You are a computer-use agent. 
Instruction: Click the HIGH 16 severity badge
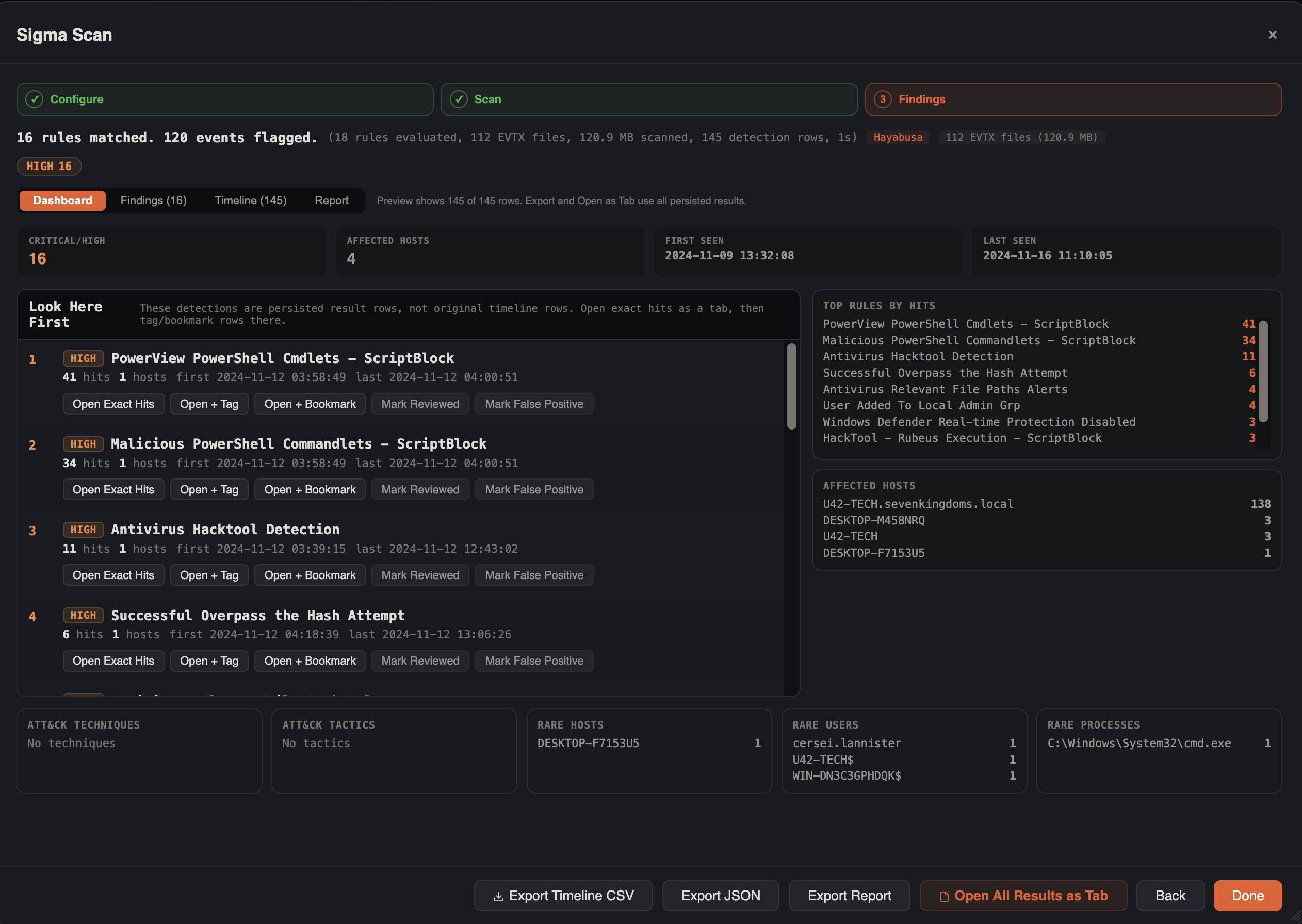point(49,166)
